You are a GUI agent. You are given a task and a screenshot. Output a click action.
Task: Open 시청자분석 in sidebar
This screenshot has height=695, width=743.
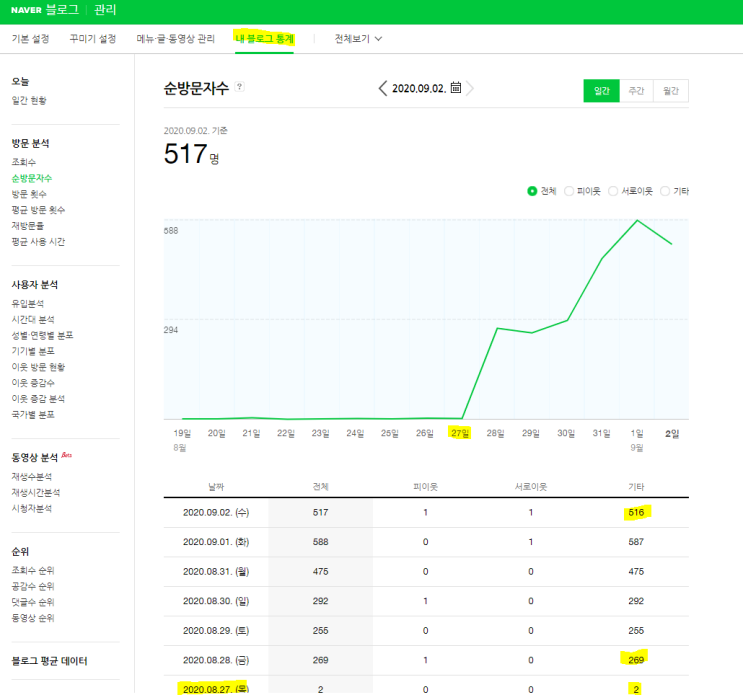click(32, 508)
